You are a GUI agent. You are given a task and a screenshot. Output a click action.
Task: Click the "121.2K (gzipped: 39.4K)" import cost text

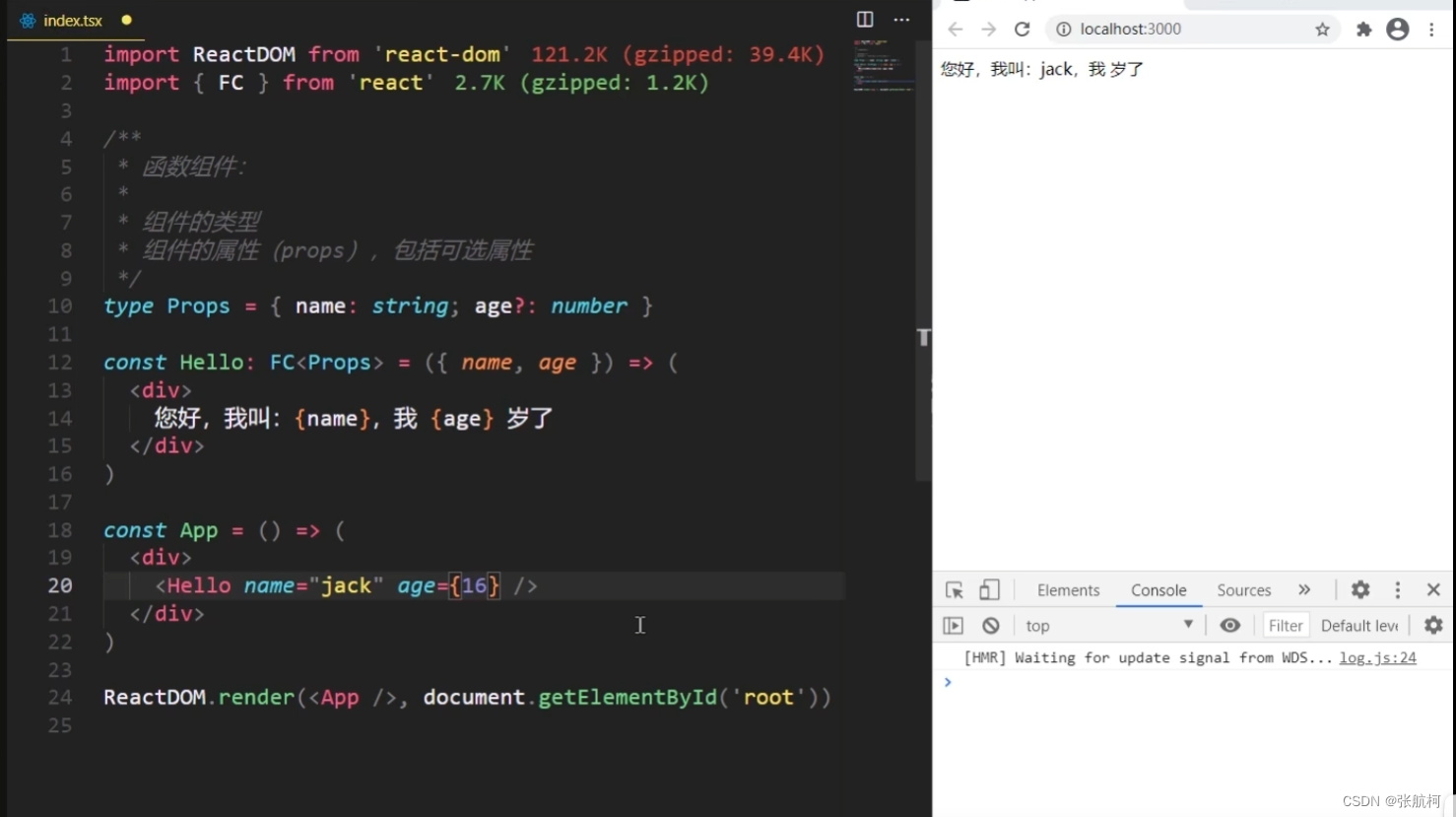click(x=678, y=54)
